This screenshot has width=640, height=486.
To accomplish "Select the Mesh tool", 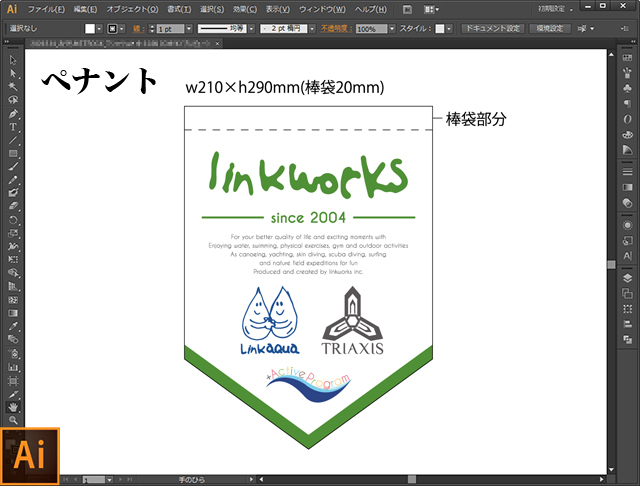I will 13,300.
